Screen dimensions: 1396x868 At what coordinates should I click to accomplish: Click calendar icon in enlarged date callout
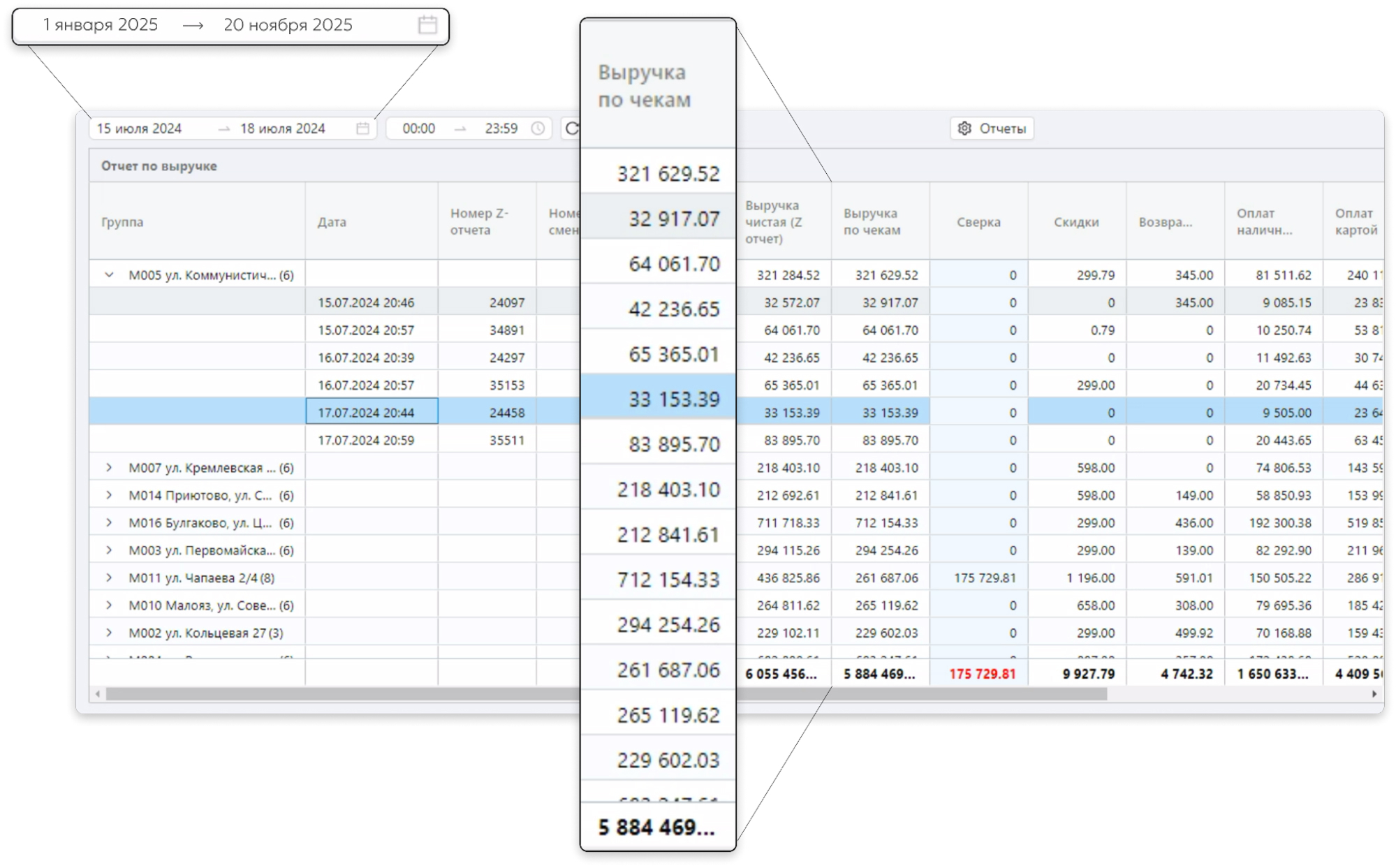tap(427, 25)
